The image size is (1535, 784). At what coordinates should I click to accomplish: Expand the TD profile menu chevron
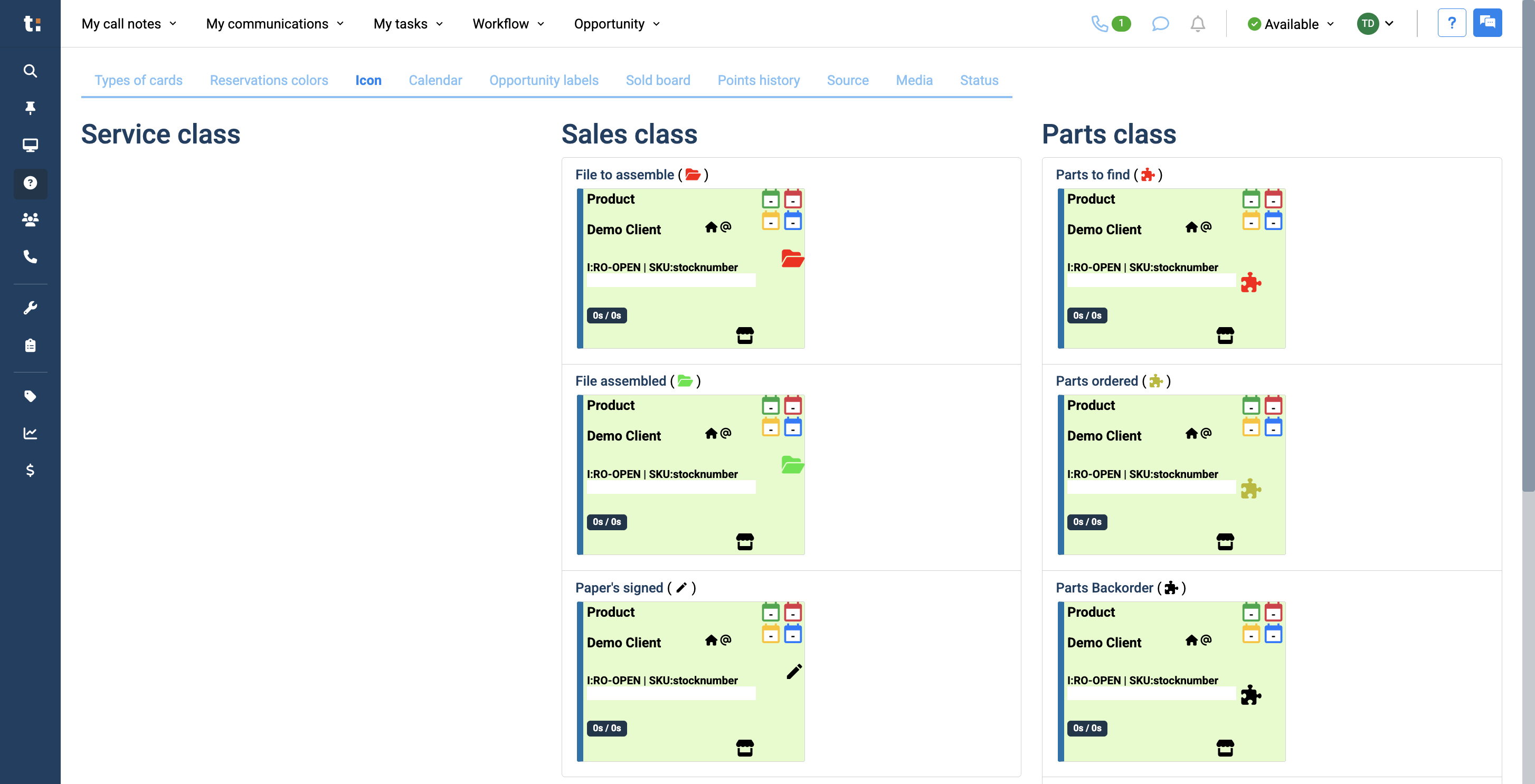tap(1390, 24)
